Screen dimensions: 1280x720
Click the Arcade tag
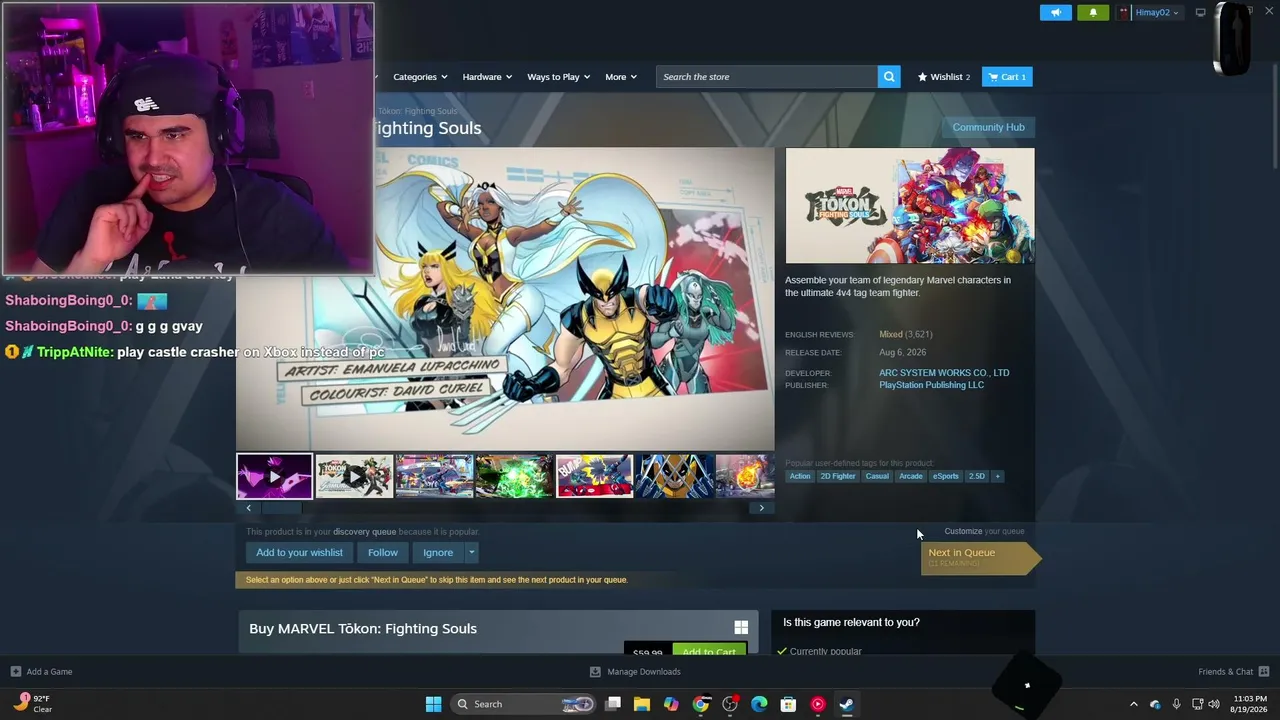click(910, 476)
